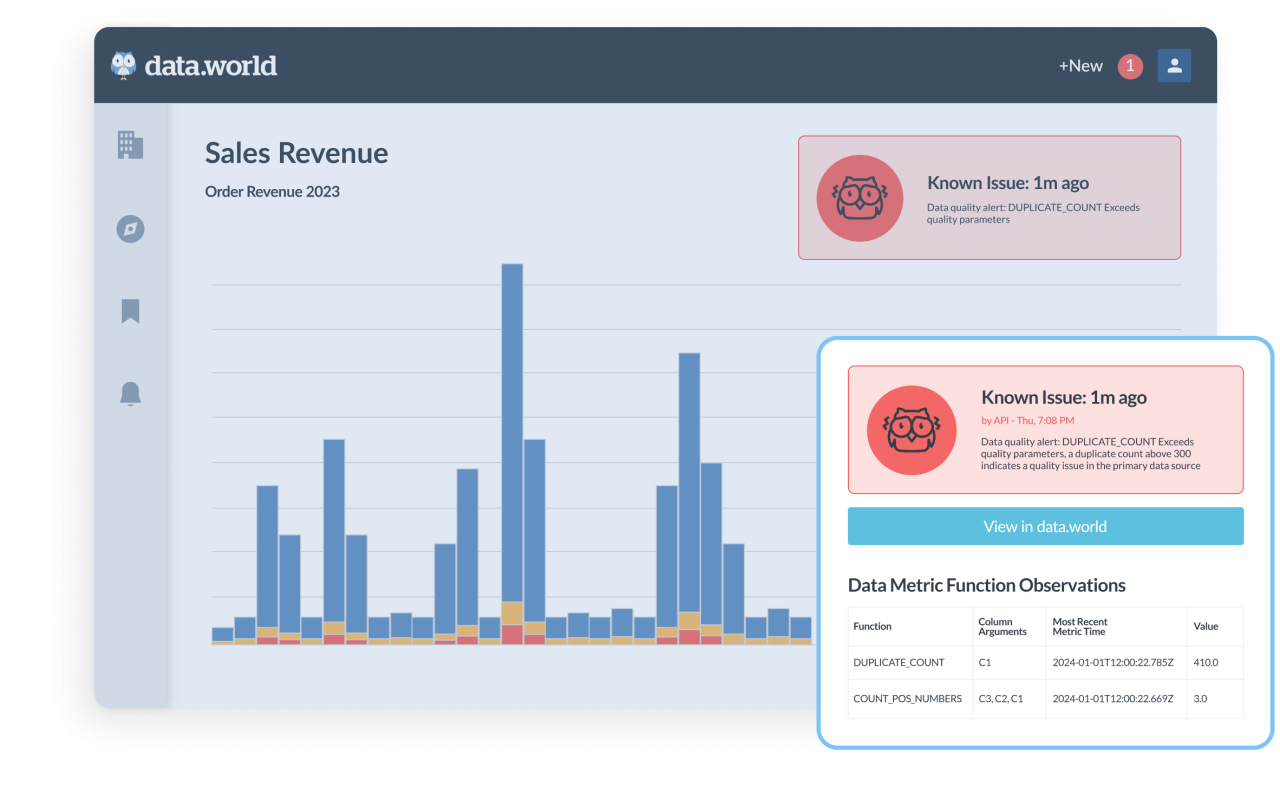Click the Function column header

point(872,627)
